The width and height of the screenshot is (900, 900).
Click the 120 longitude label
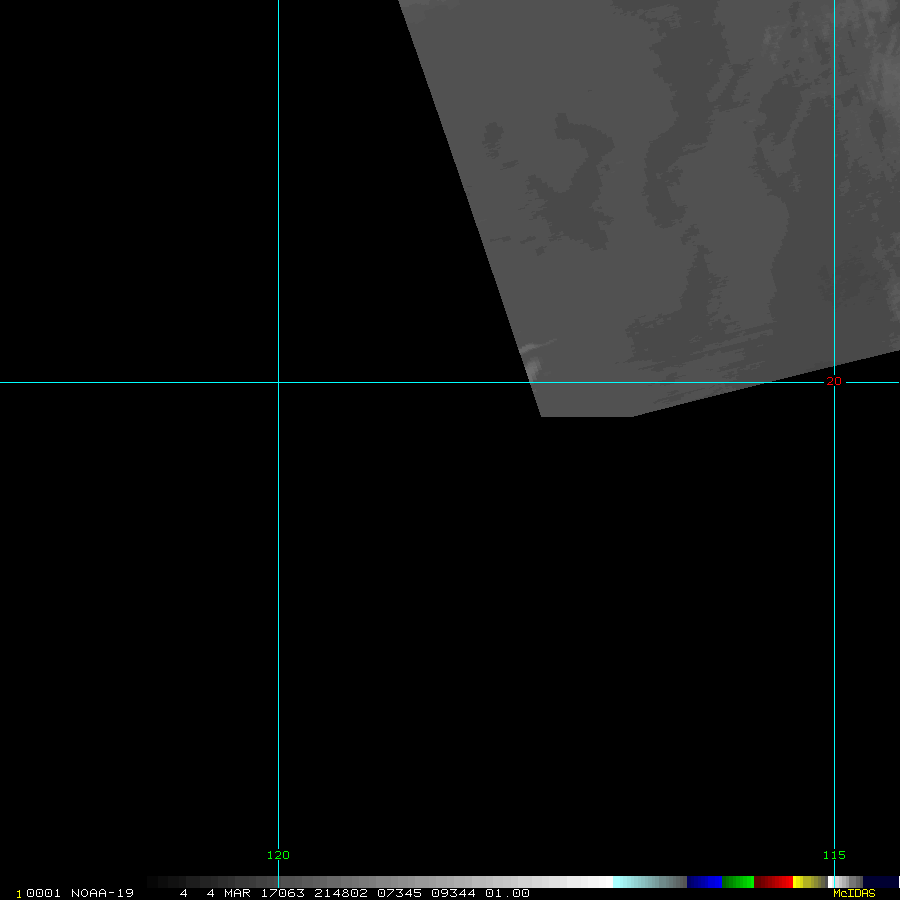tap(278, 855)
